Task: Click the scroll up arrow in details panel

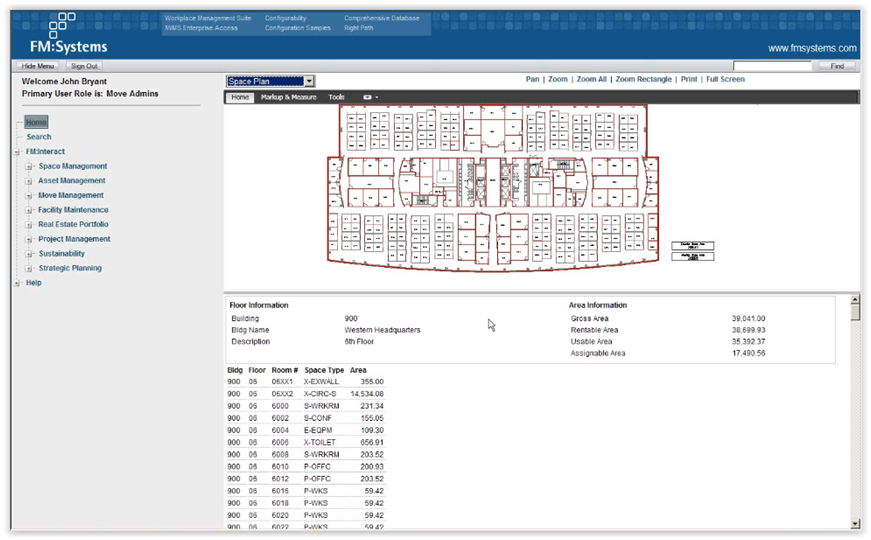Action: click(855, 300)
